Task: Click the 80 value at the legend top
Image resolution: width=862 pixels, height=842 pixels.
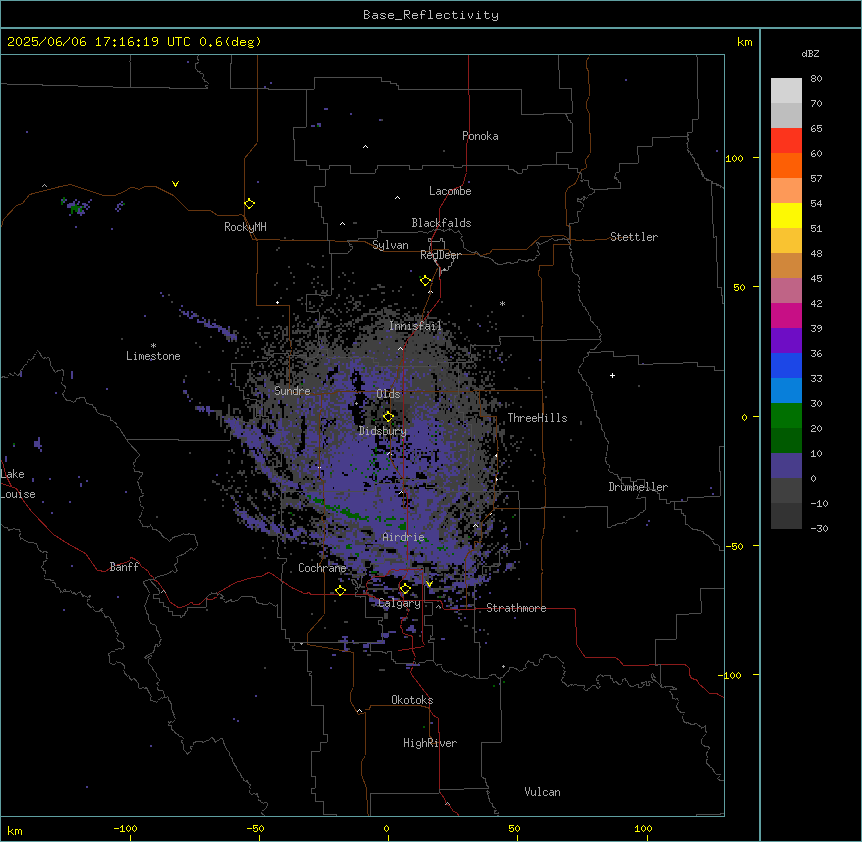Action: pos(816,79)
